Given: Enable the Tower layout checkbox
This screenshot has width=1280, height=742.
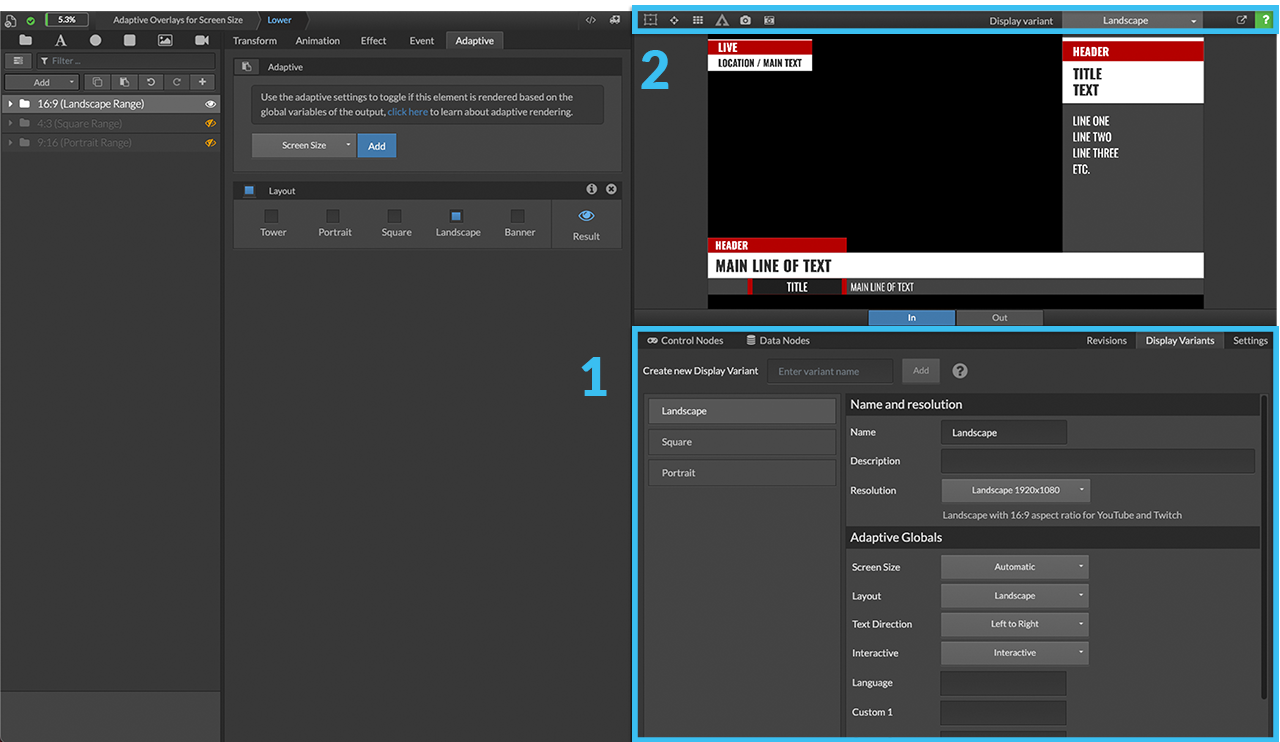Looking at the screenshot, I should click(271, 216).
